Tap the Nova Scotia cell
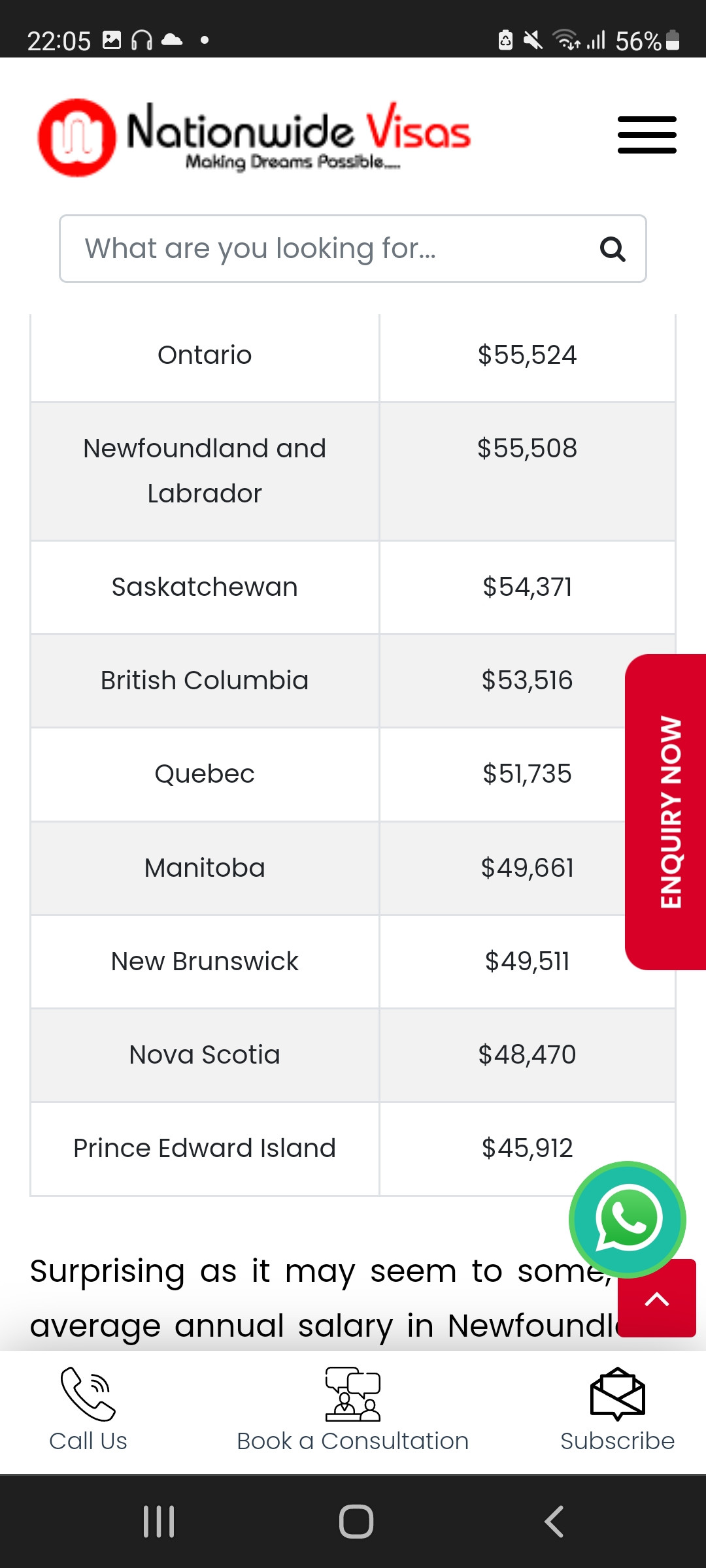Viewport: 706px width, 1568px height. click(205, 1055)
